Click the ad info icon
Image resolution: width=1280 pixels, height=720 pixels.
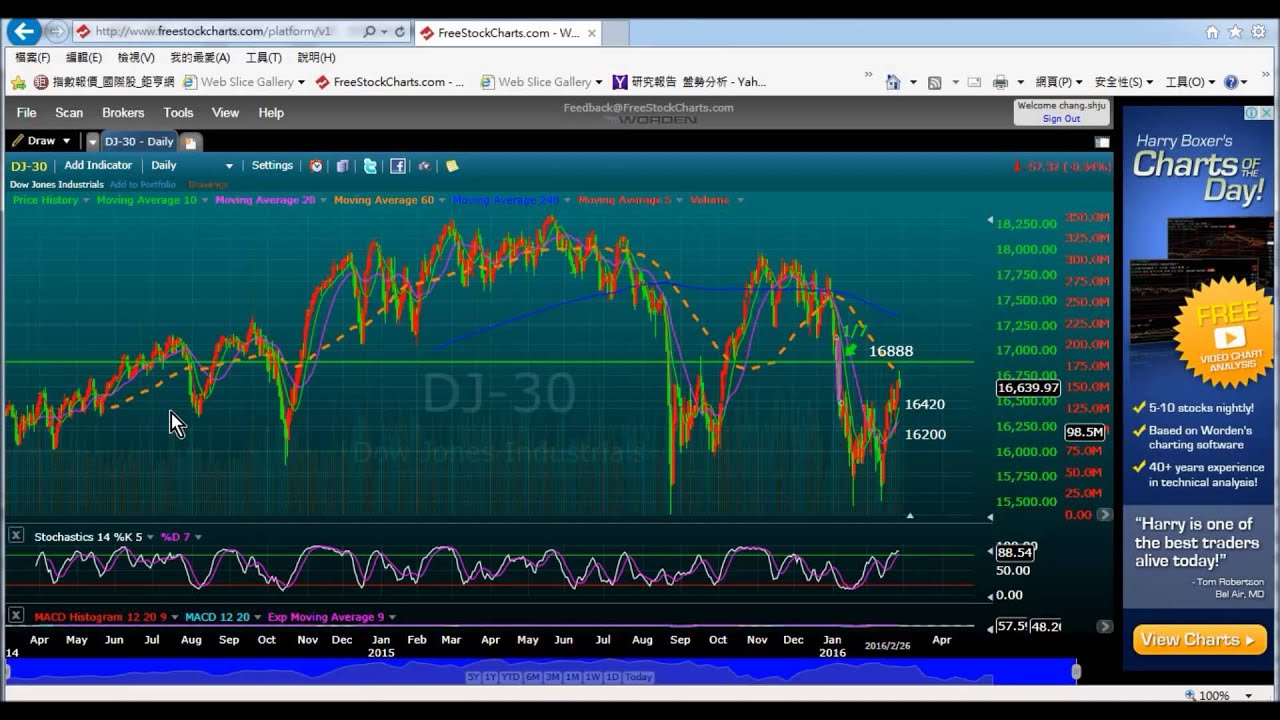(x=1252, y=114)
